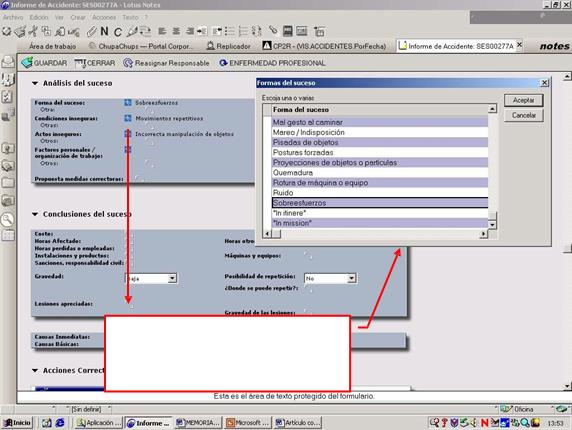Click scroll-up arrow of dialog list

tap(492, 109)
